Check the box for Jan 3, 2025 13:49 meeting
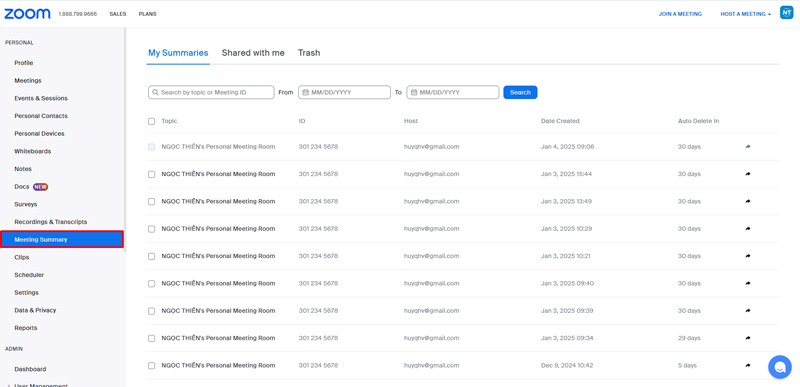800x387 pixels. [x=151, y=201]
